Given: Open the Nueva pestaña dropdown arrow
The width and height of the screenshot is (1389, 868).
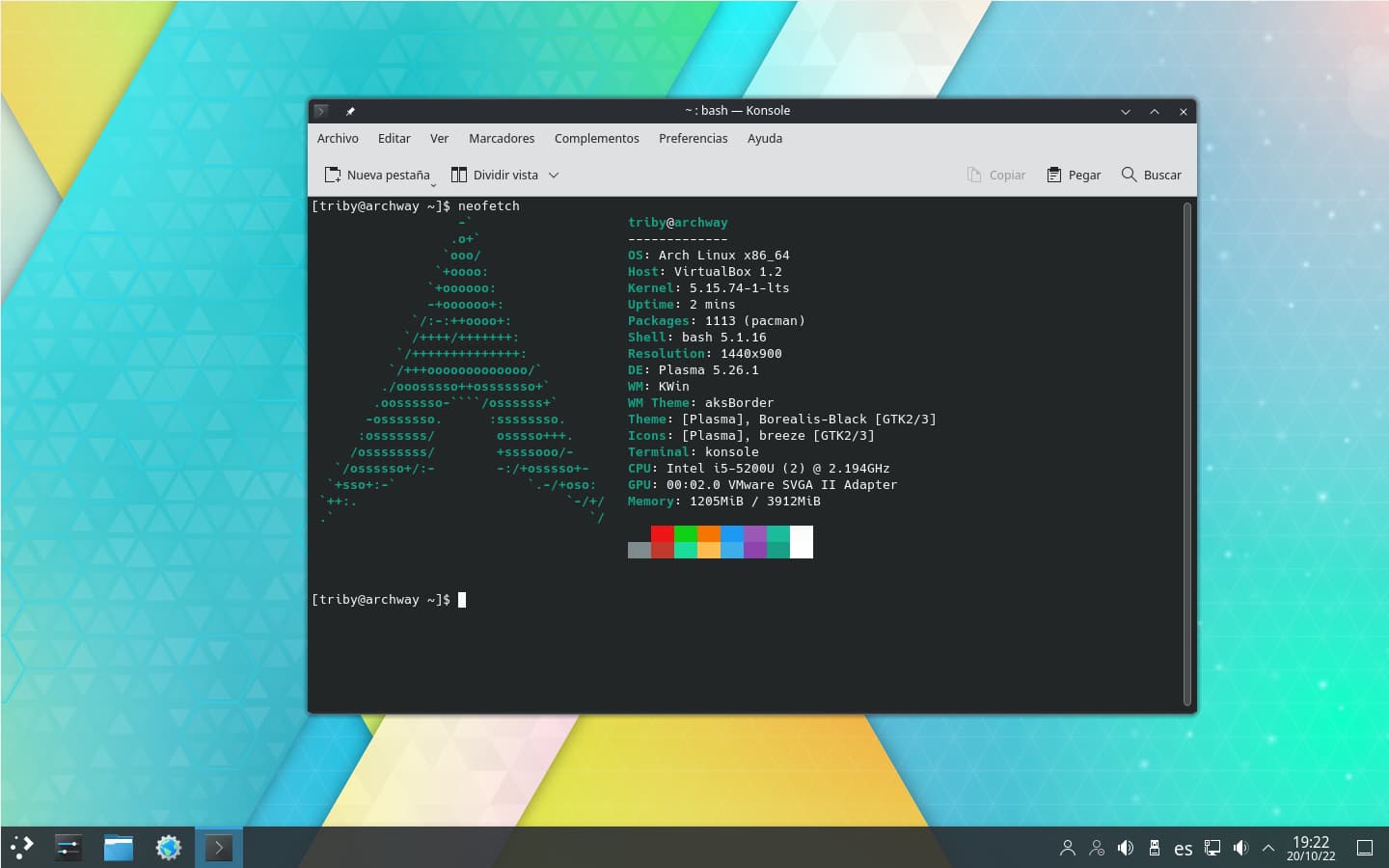Looking at the screenshot, I should tap(433, 183).
